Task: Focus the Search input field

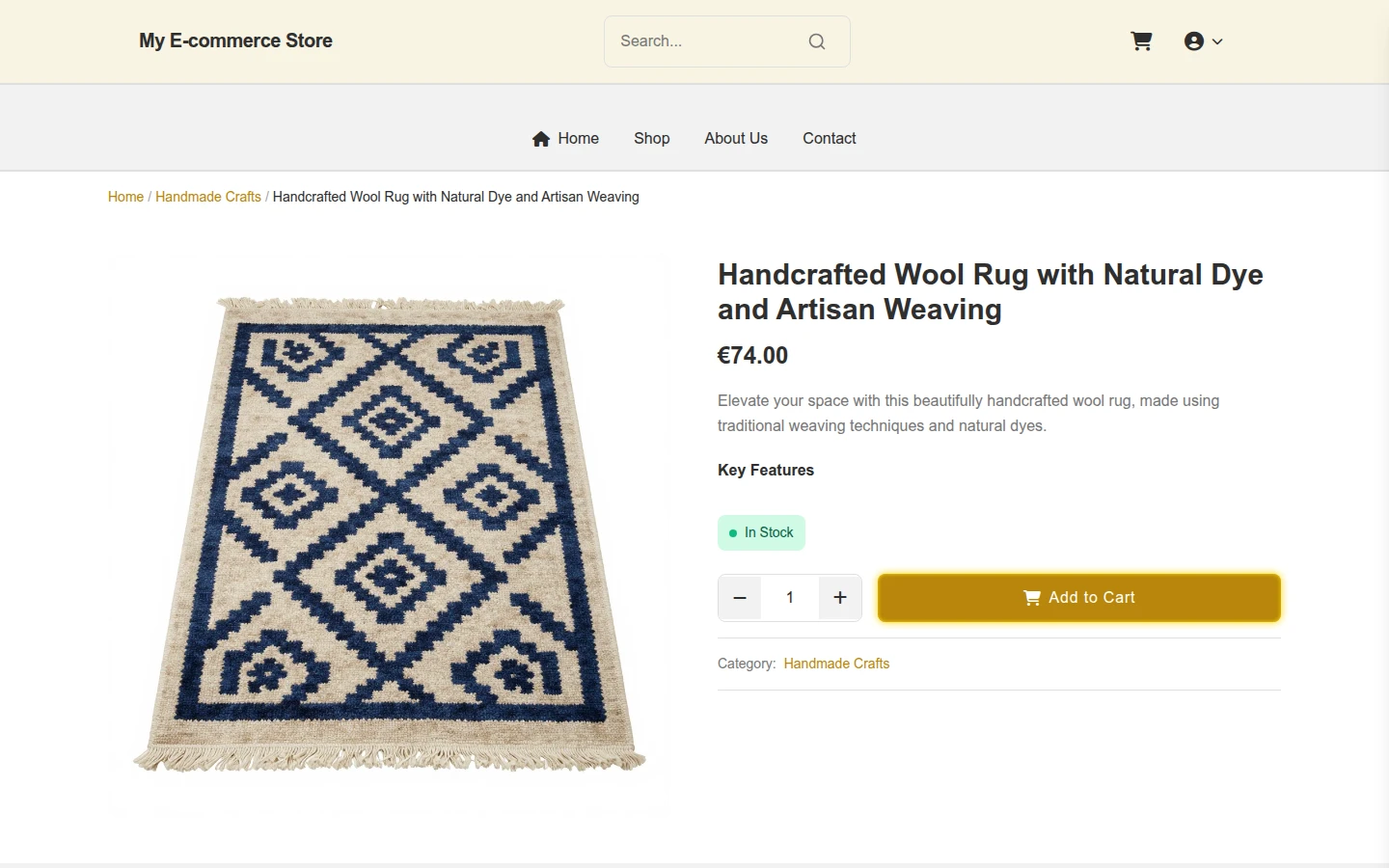Action: click(x=709, y=41)
